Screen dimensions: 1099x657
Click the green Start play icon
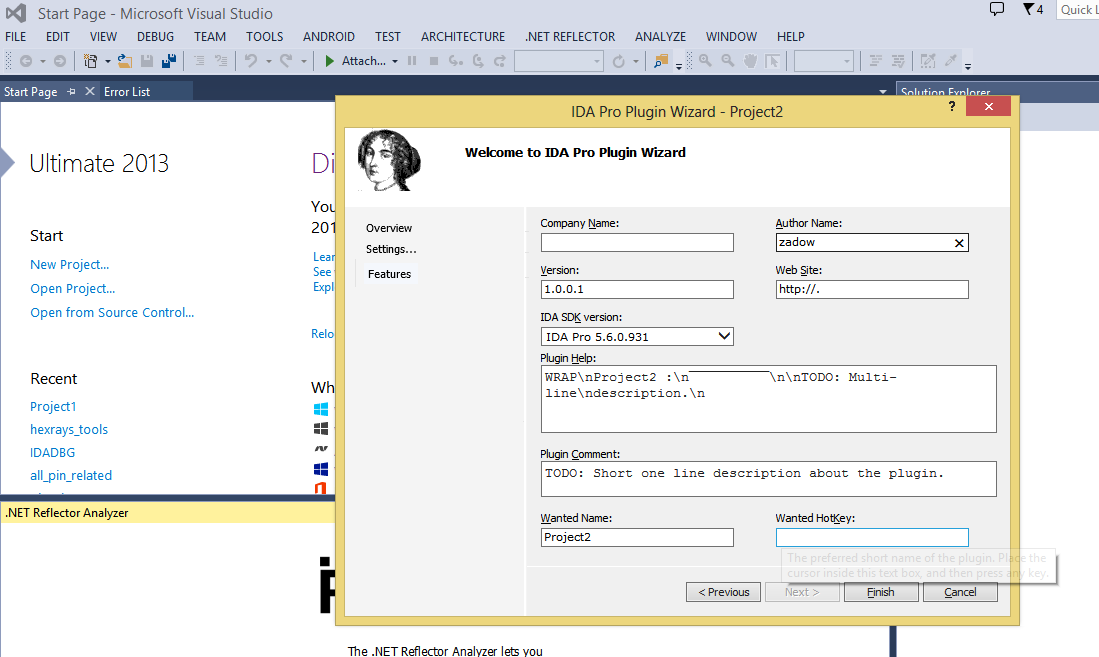tap(329, 61)
